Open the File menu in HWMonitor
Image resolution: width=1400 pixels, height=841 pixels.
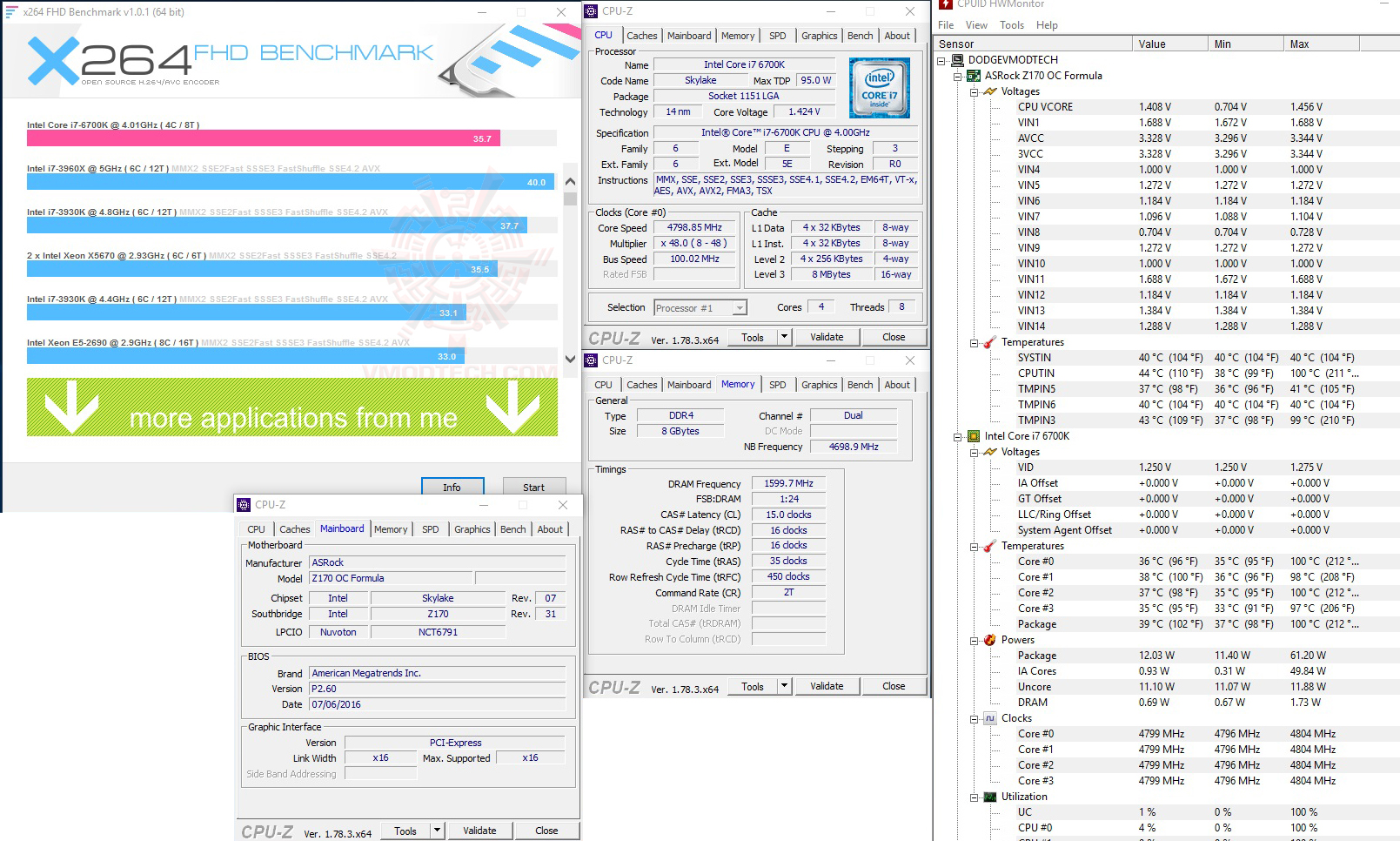click(946, 25)
